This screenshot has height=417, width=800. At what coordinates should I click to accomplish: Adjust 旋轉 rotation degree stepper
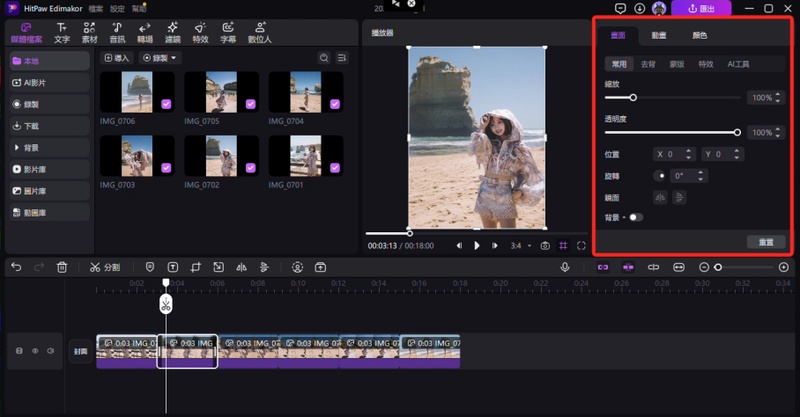click(x=701, y=176)
